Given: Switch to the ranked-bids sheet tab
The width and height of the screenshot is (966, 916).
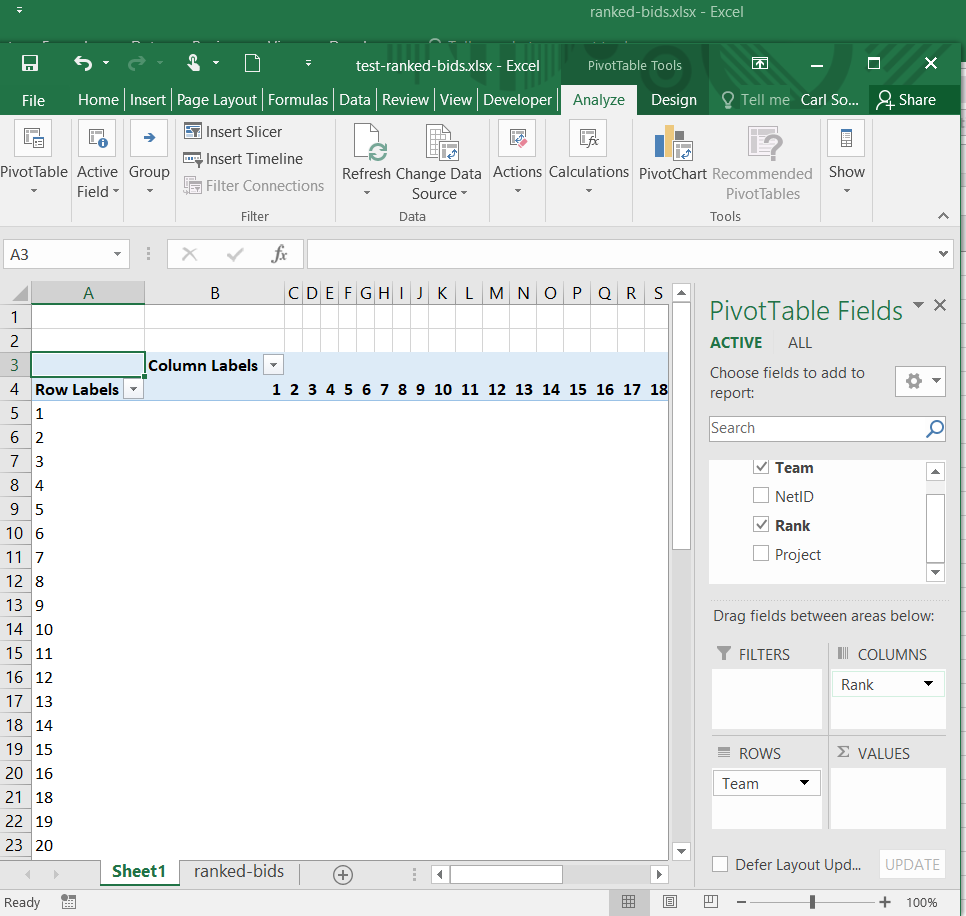Looking at the screenshot, I should (238, 872).
